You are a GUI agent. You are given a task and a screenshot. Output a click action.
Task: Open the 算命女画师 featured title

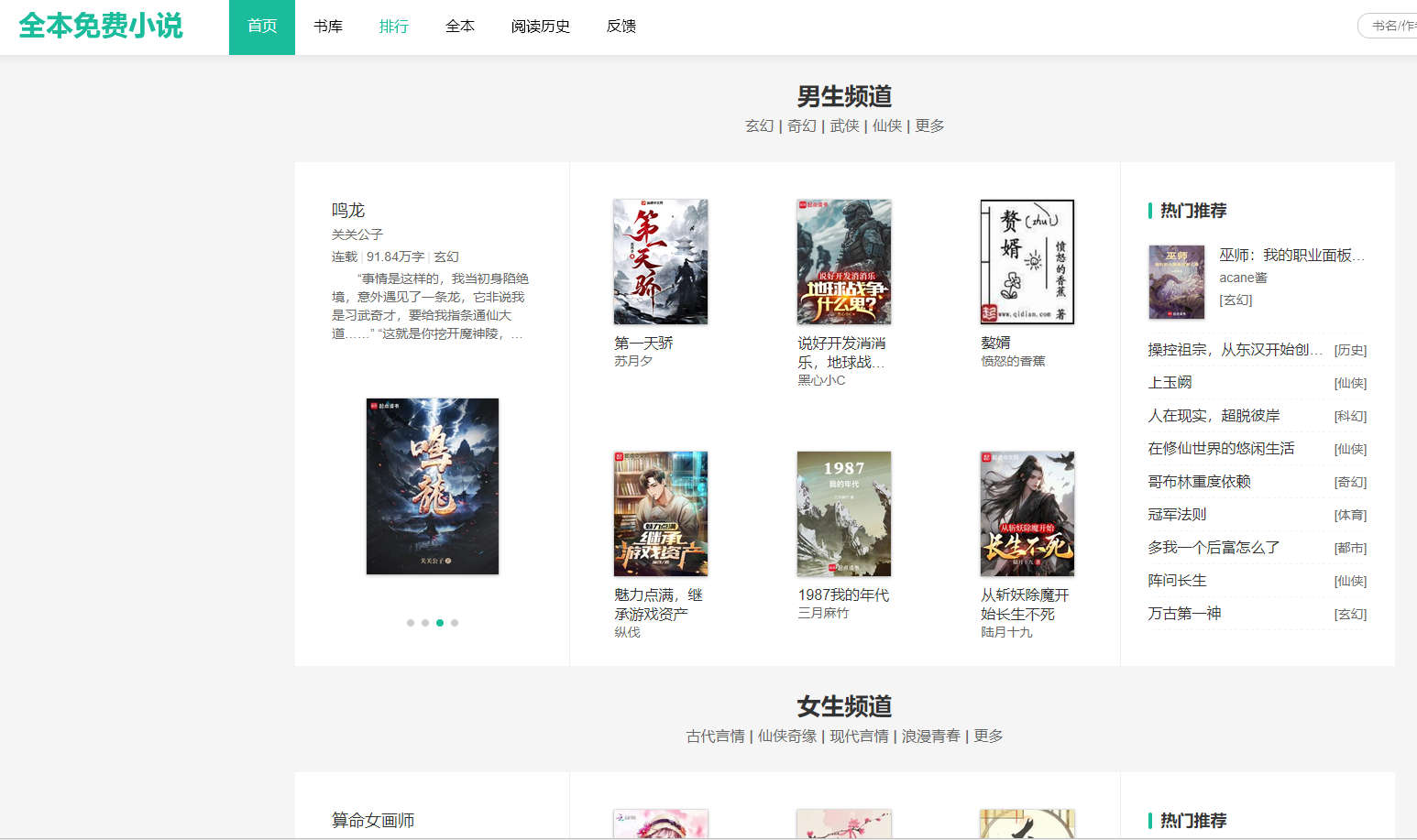(373, 821)
